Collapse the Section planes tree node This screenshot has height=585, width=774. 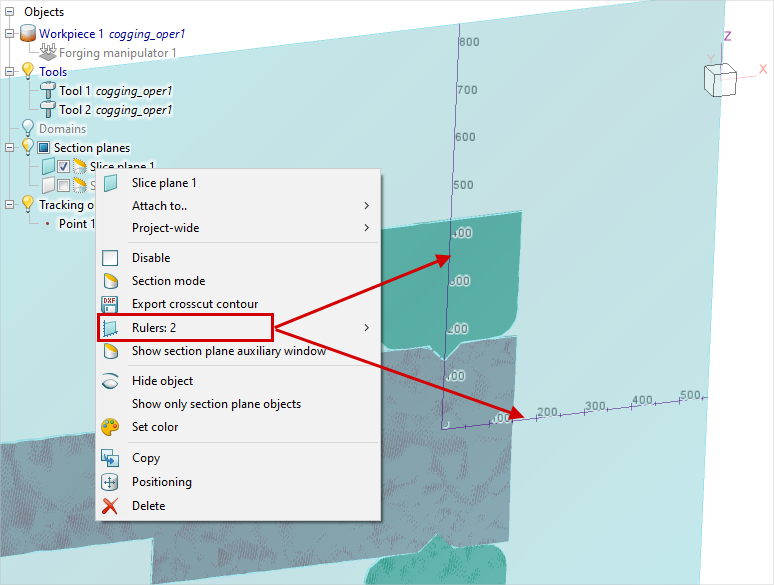[10, 148]
